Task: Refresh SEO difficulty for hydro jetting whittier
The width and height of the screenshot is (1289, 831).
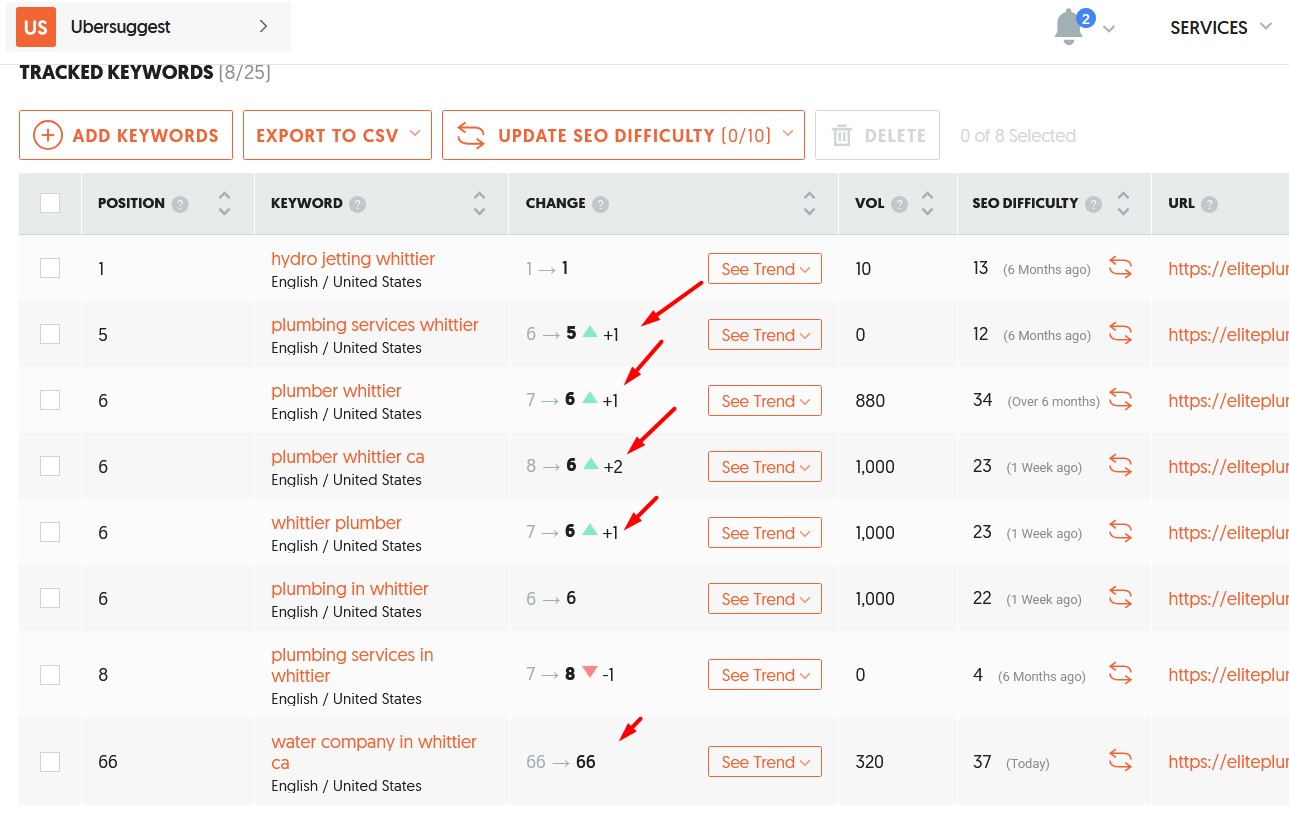Action: click(x=1120, y=268)
